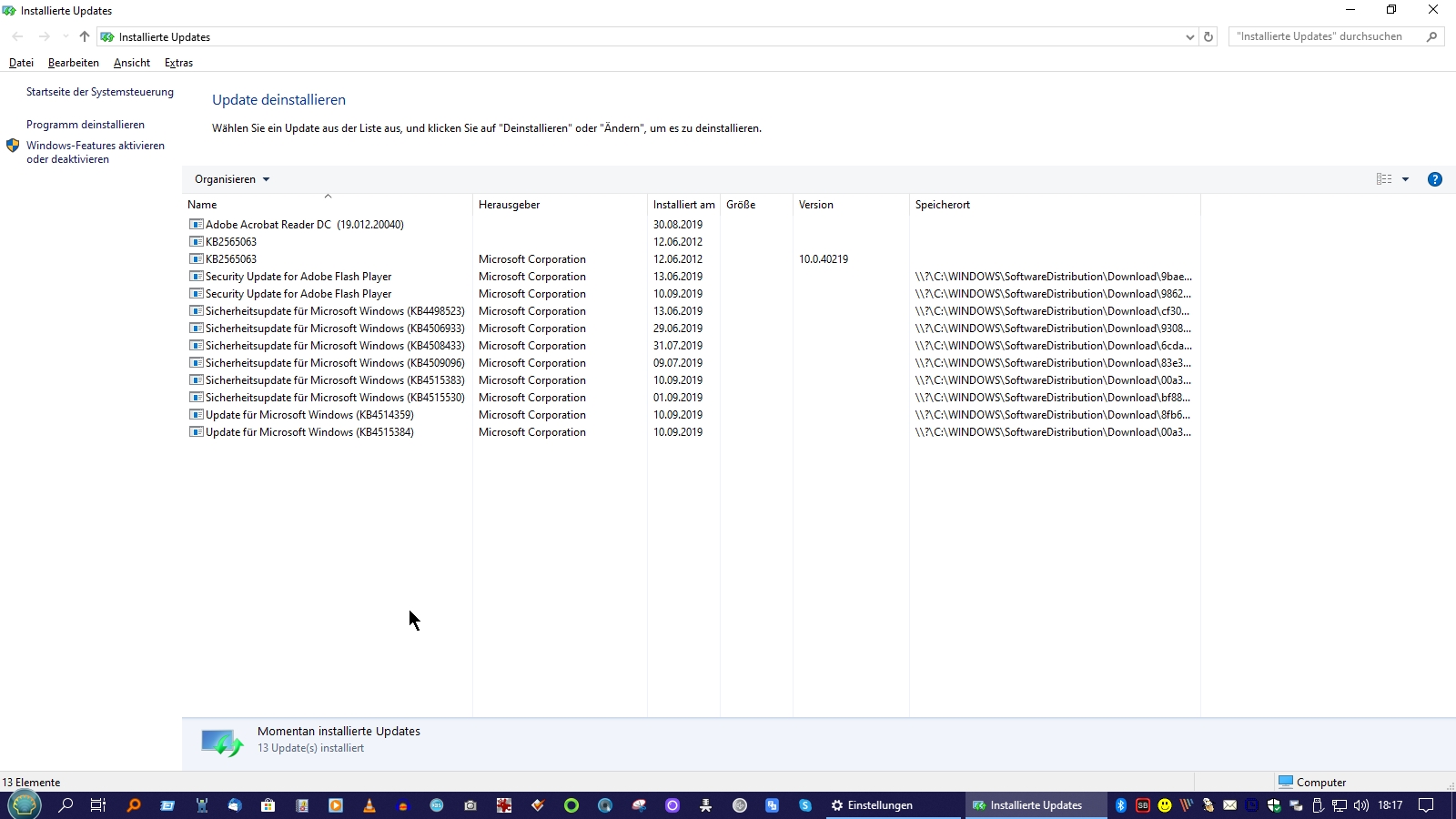
Task: Select Update für Microsoft Windows KB4515384
Action: click(x=692, y=432)
